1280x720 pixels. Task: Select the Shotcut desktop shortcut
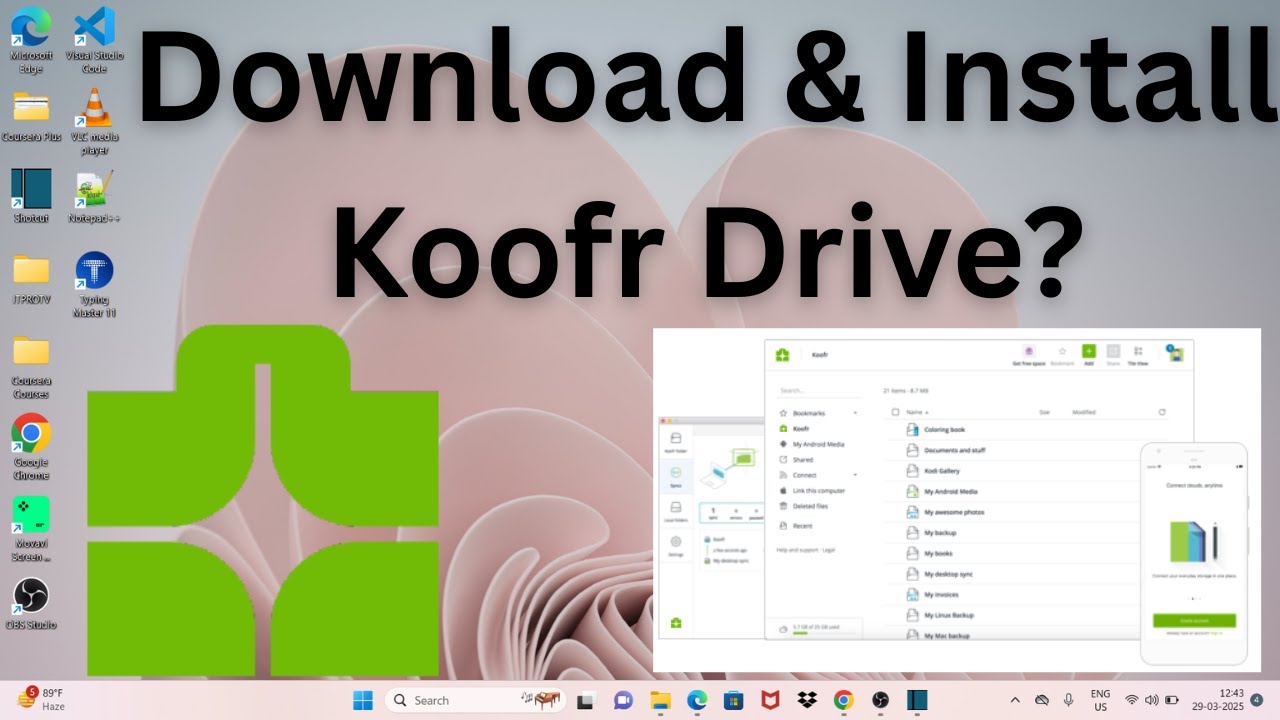coord(31,196)
